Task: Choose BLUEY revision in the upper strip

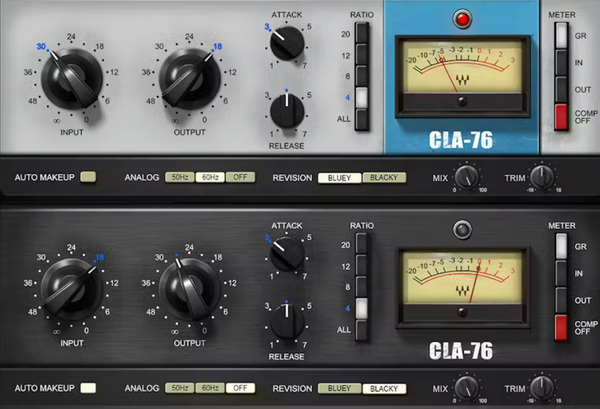Action: 339,178
